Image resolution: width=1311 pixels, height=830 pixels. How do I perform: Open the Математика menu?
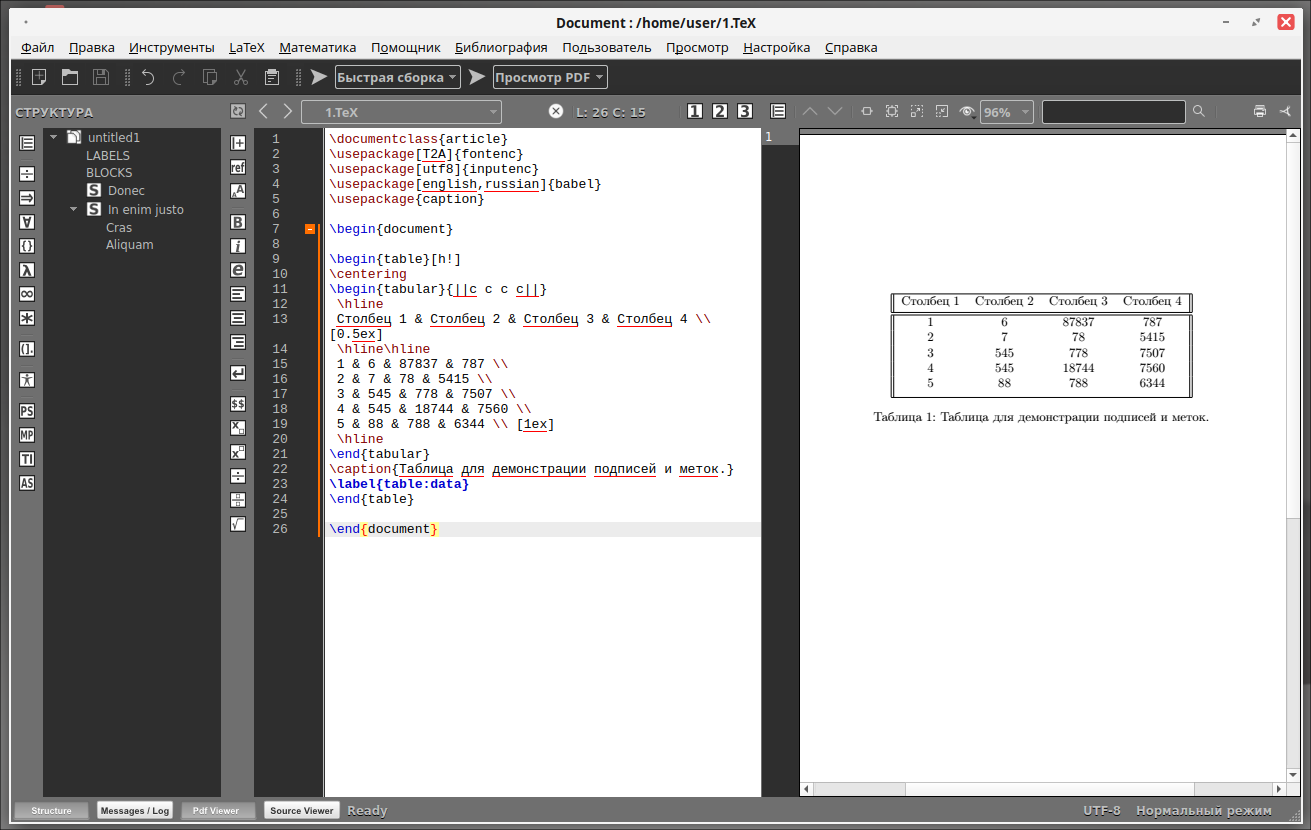[x=318, y=47]
